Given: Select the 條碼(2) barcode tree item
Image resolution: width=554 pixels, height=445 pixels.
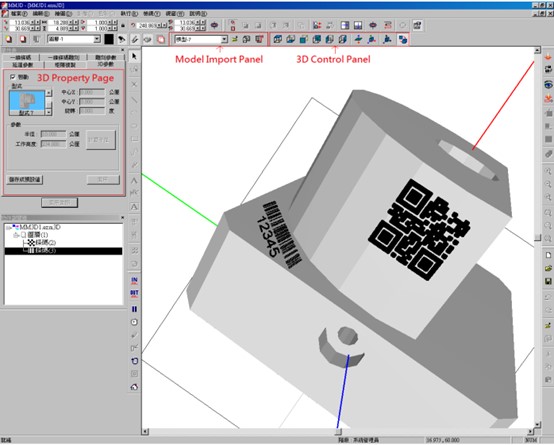Looking at the screenshot, I should click(42, 243).
